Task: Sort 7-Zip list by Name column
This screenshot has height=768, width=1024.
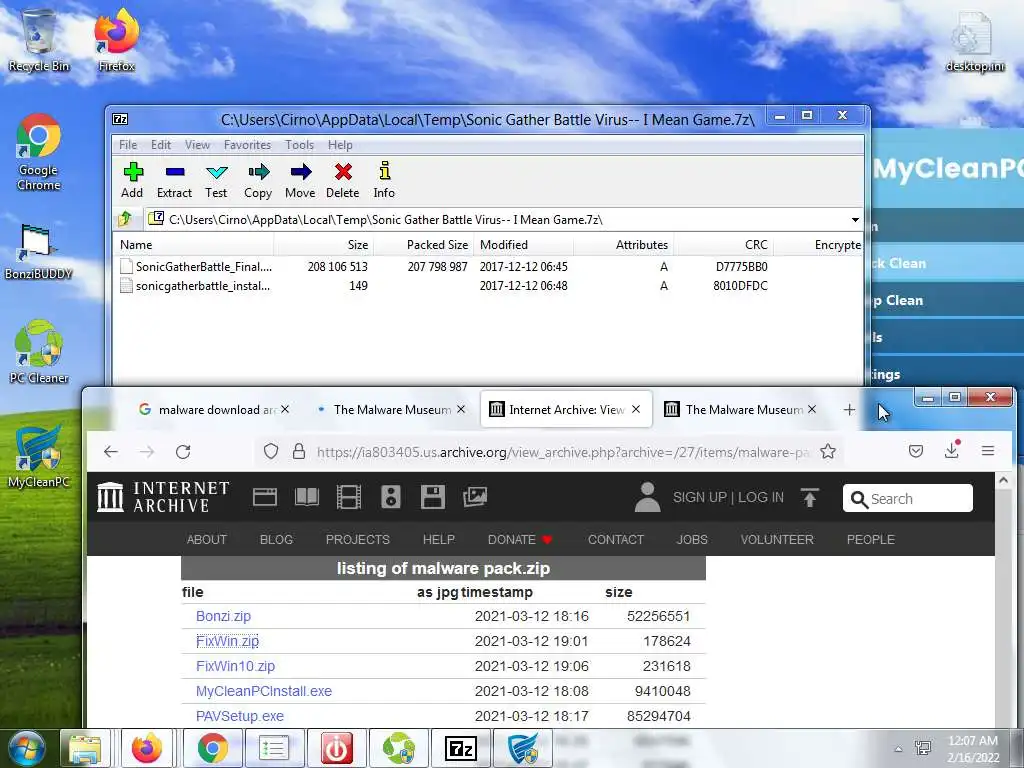Action: 194,245
